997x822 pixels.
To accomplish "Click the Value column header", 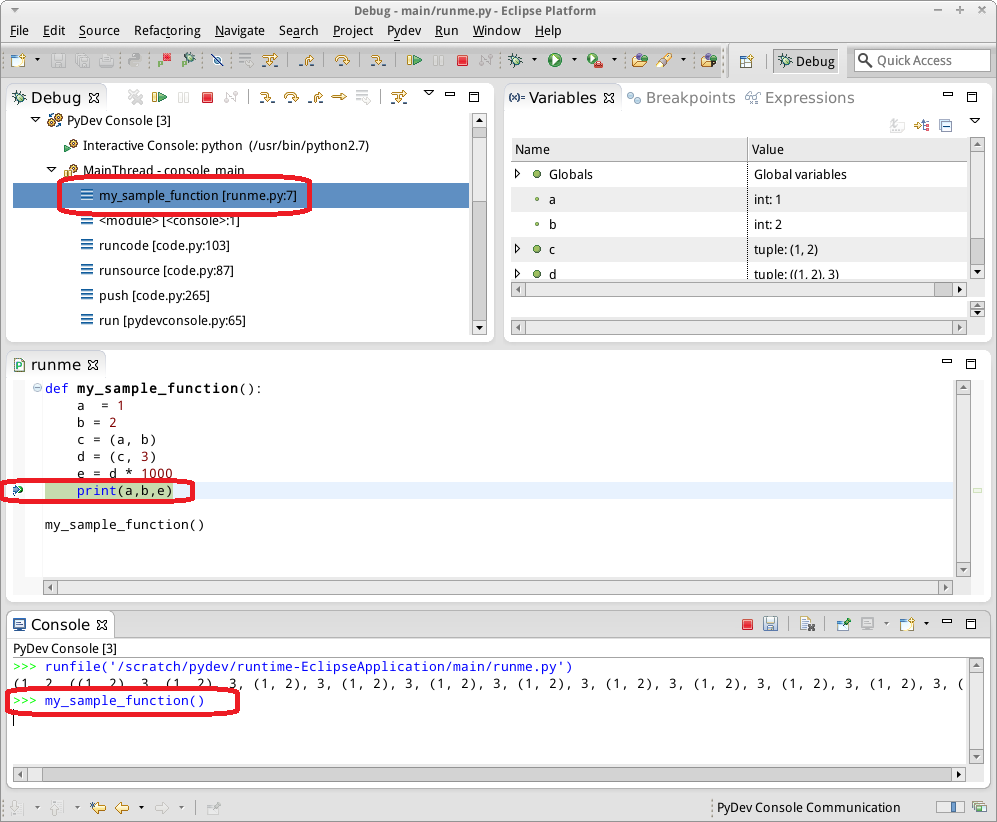I will click(857, 149).
